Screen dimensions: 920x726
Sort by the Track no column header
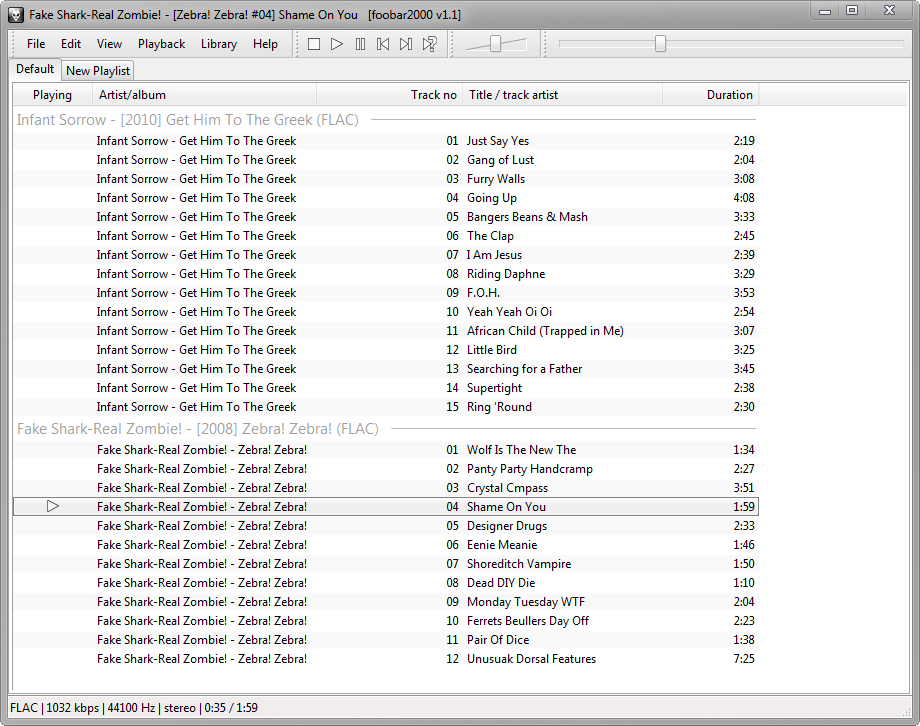click(x=433, y=95)
